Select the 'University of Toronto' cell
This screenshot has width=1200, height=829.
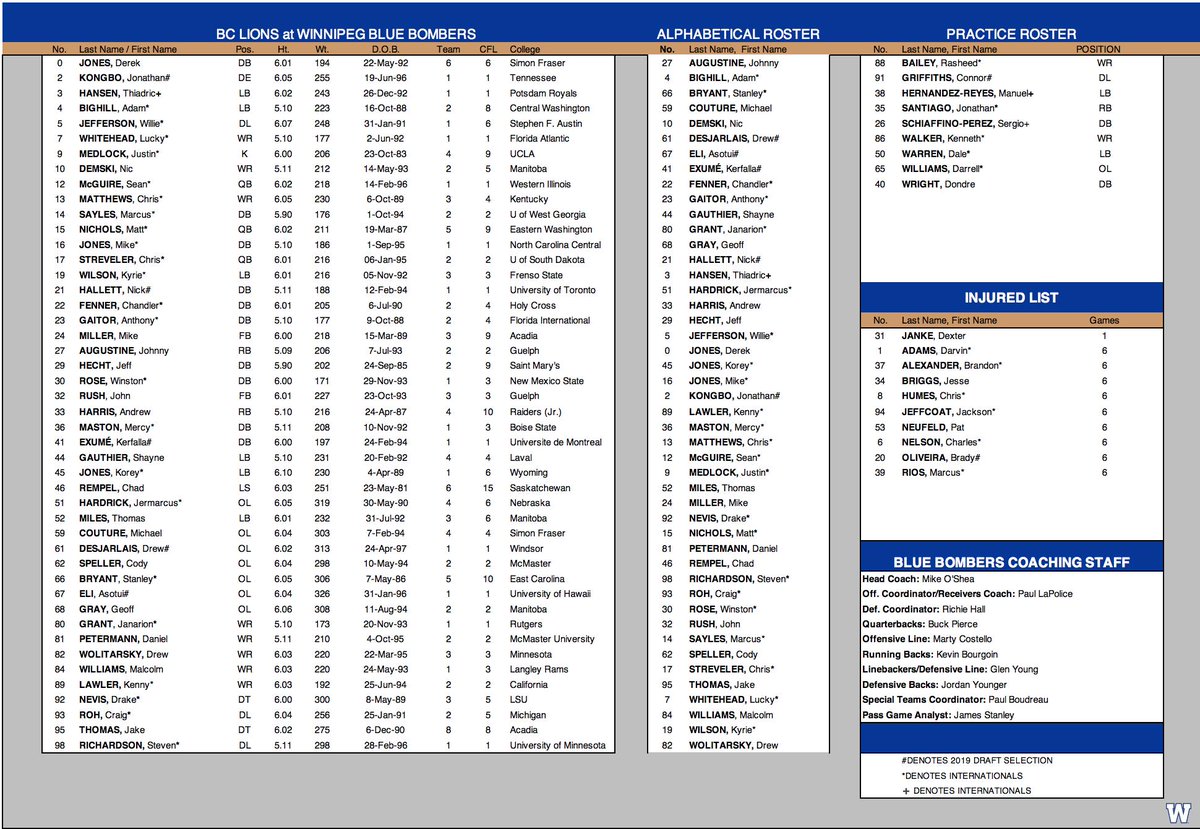553,290
